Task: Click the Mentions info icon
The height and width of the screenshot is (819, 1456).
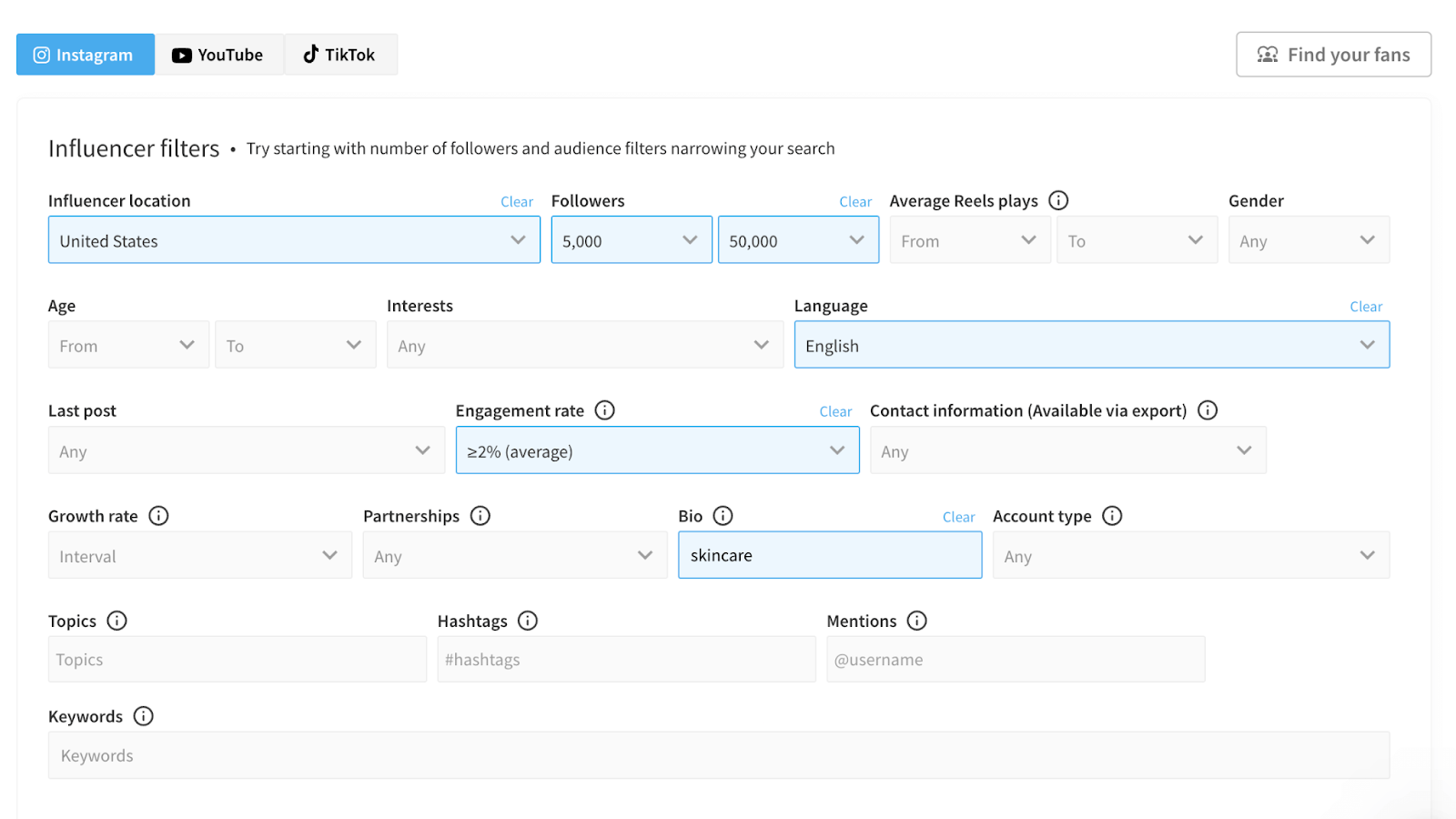Action: (917, 621)
